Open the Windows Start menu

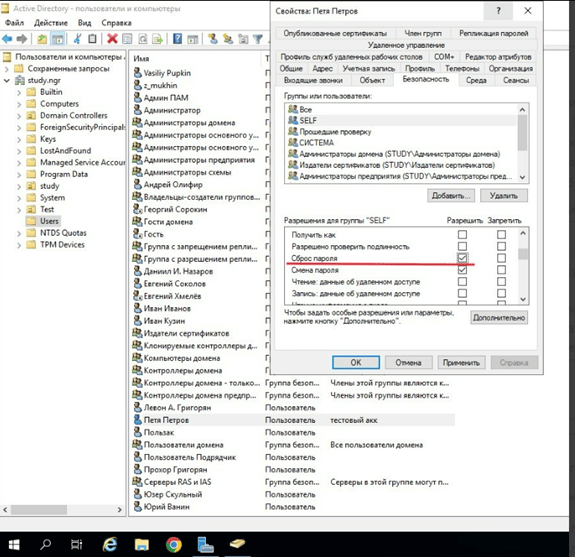(14, 545)
